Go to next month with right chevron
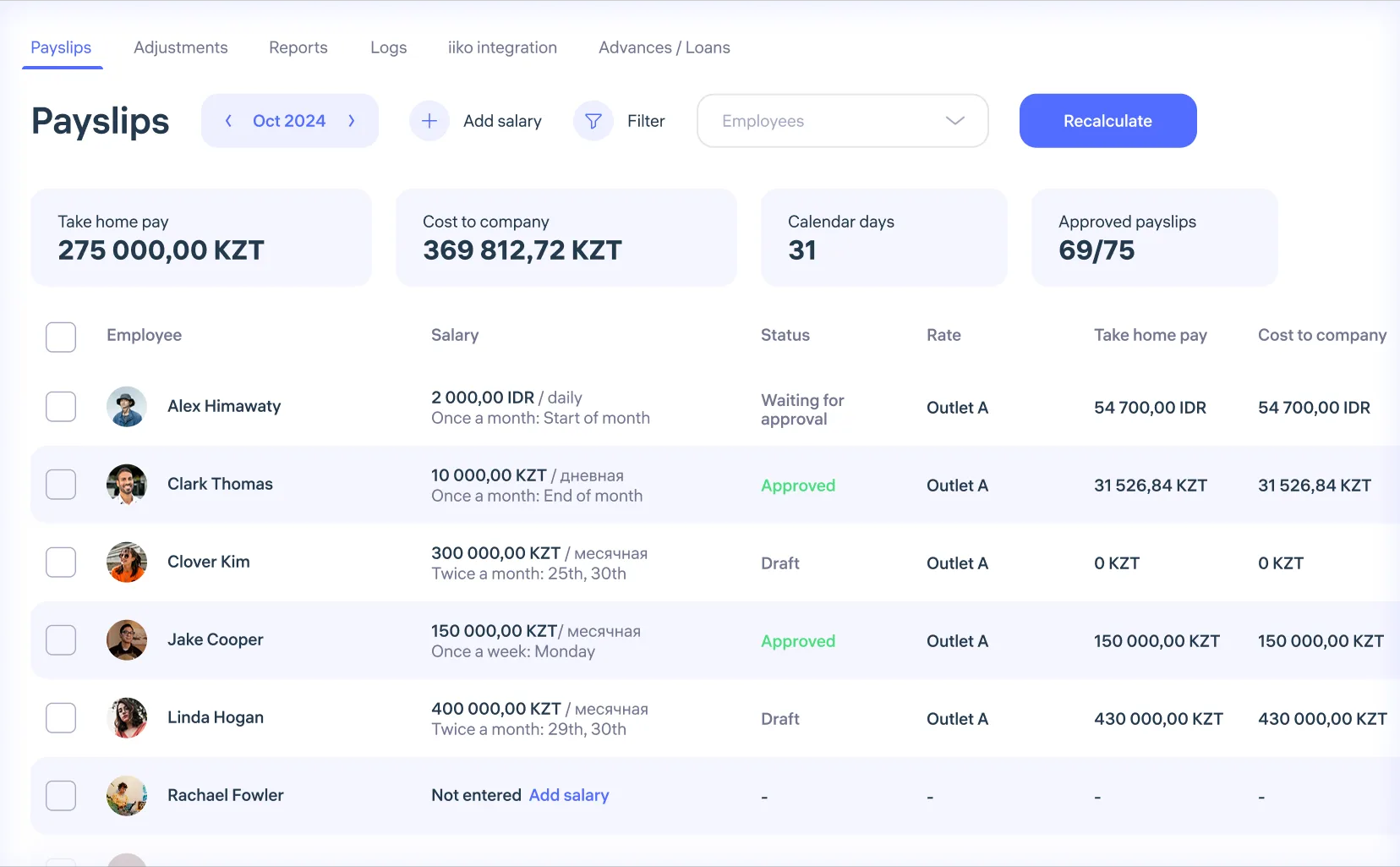Viewport: 1400px width, 867px height. [352, 121]
